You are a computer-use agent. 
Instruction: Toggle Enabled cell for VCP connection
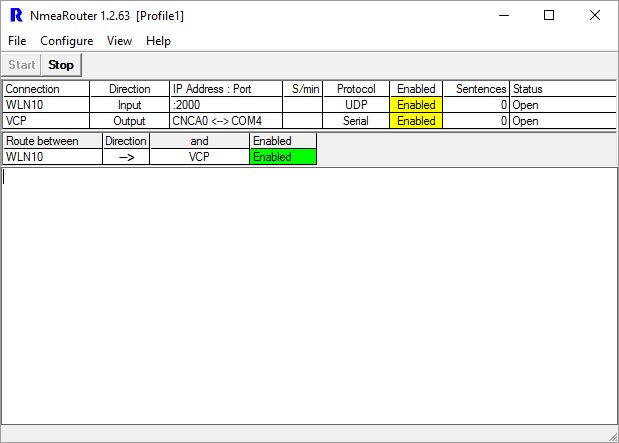416,121
